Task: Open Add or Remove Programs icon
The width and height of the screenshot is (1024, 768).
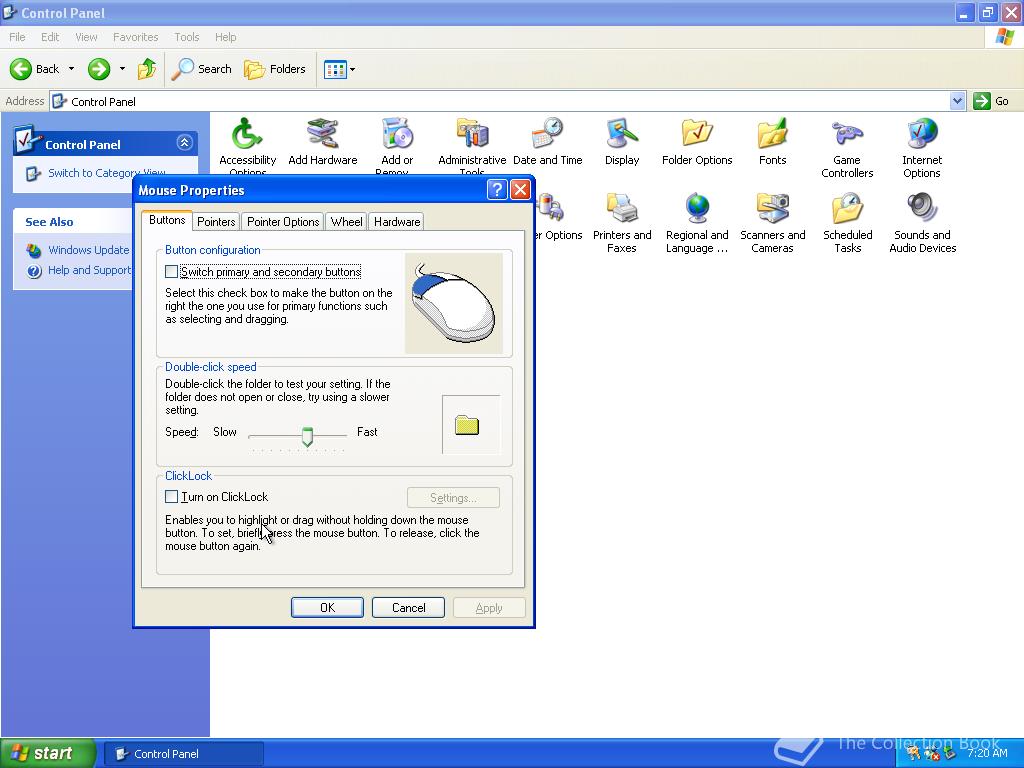Action: tap(397, 134)
